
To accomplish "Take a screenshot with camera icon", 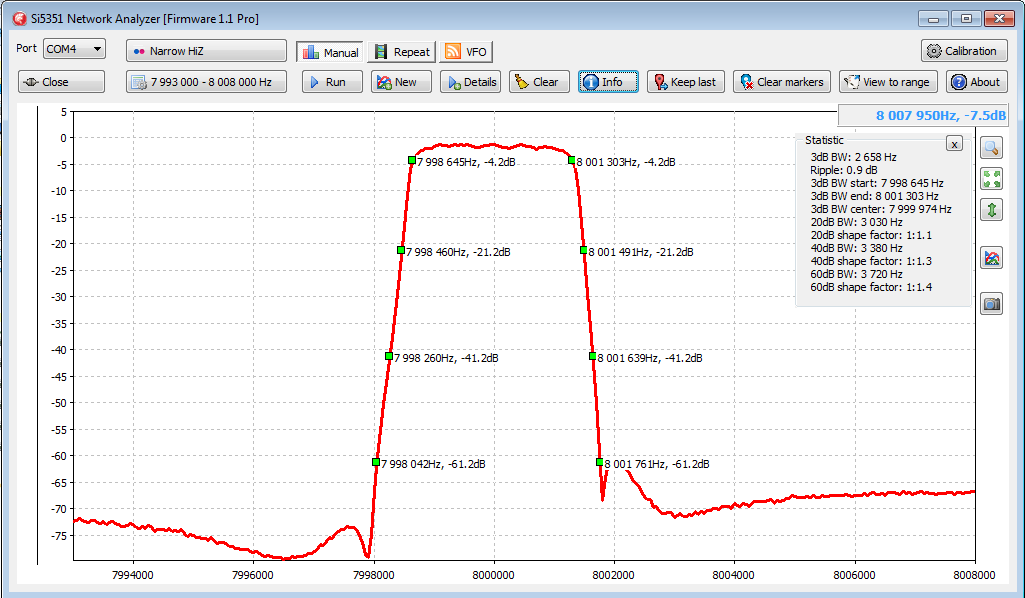I will pyautogui.click(x=992, y=304).
